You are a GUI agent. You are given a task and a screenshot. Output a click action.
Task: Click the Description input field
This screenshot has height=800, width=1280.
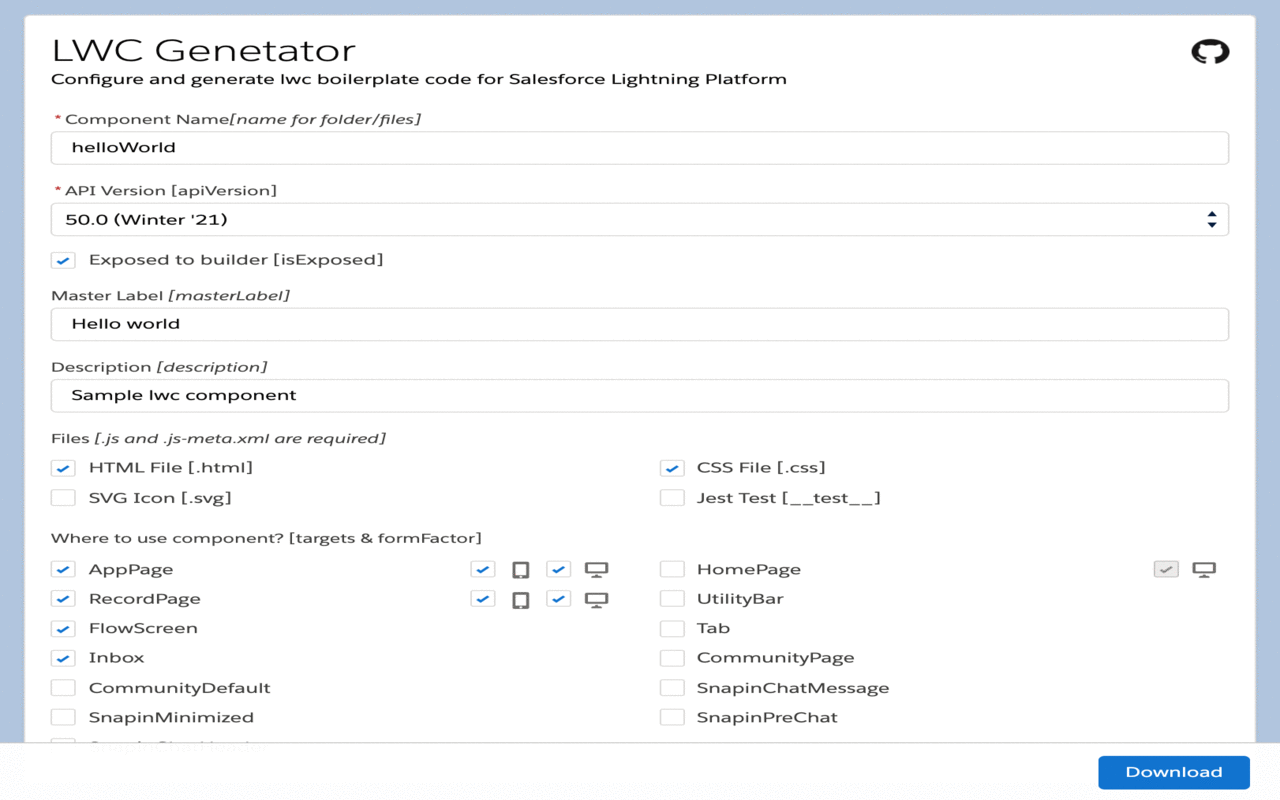[640, 395]
